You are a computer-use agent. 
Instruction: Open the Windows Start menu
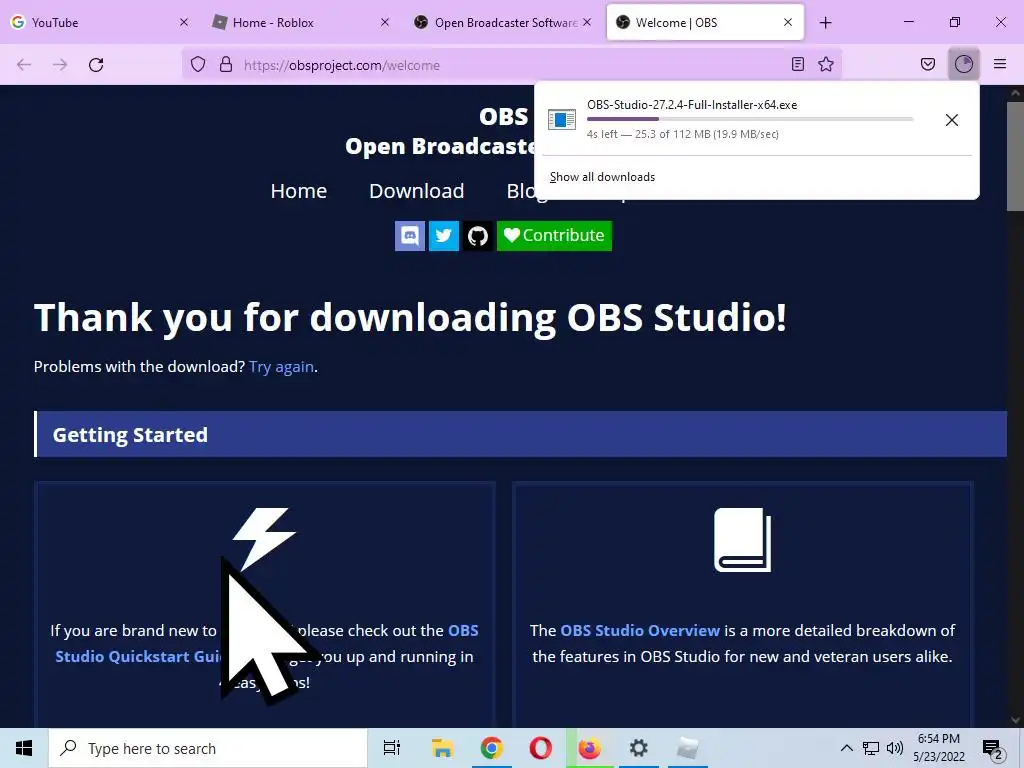(24, 748)
